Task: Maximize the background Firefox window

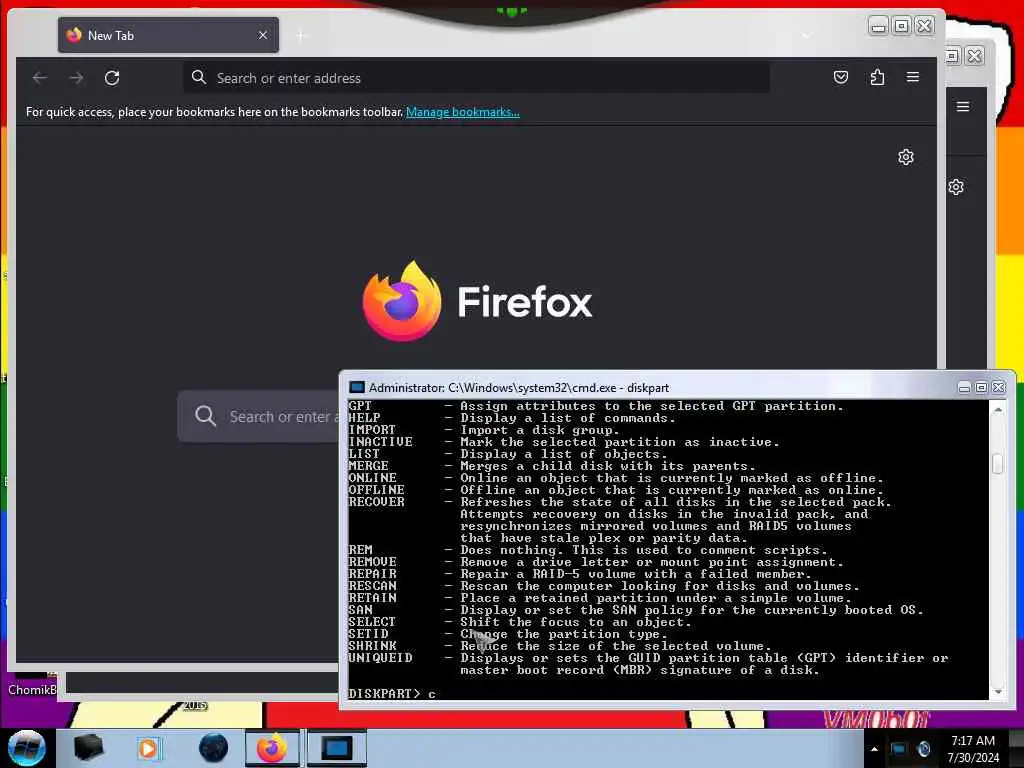Action: coord(953,56)
